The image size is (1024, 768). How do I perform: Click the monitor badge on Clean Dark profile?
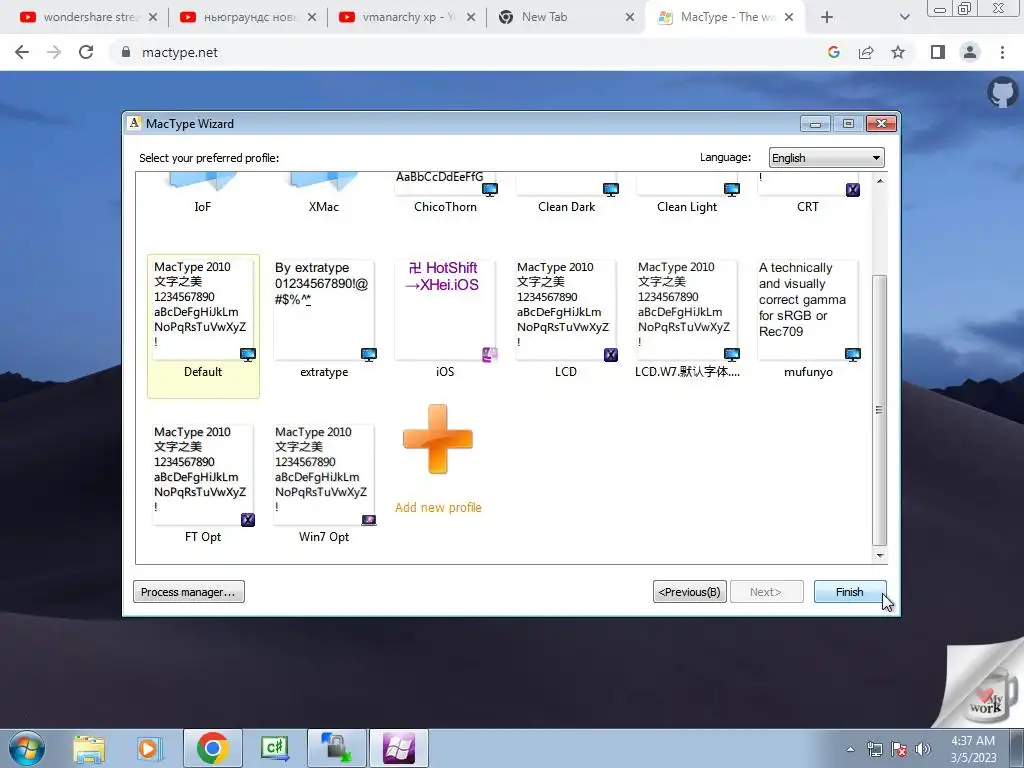(611, 189)
